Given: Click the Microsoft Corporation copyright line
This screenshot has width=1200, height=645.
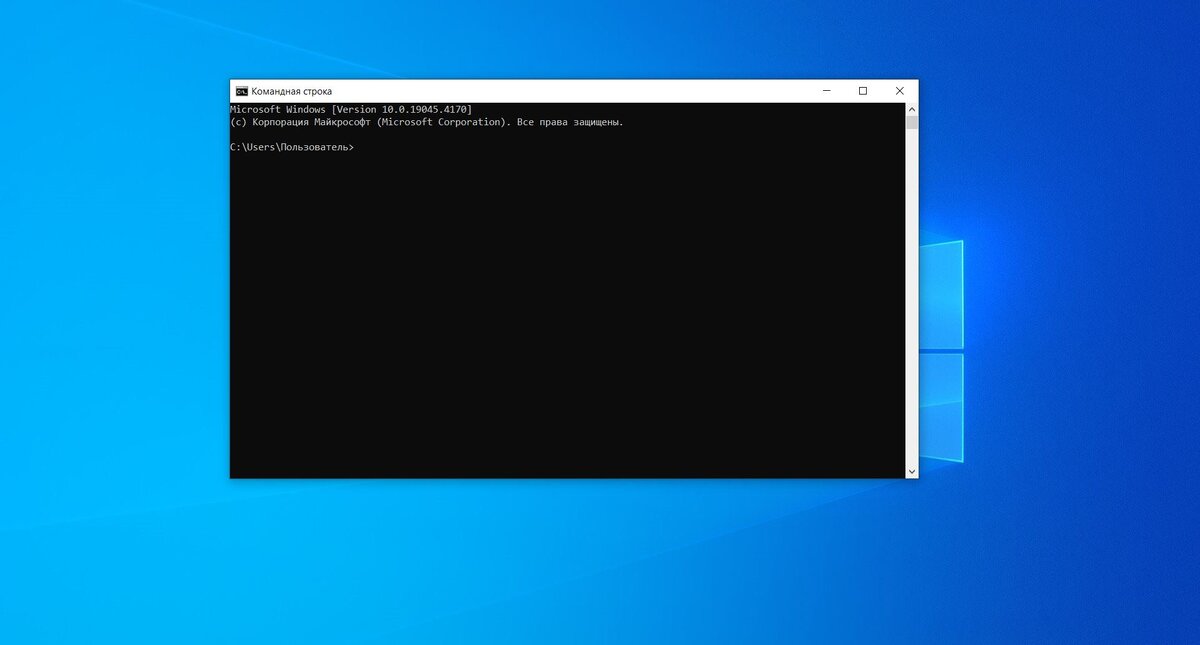Looking at the screenshot, I should click(x=427, y=122).
